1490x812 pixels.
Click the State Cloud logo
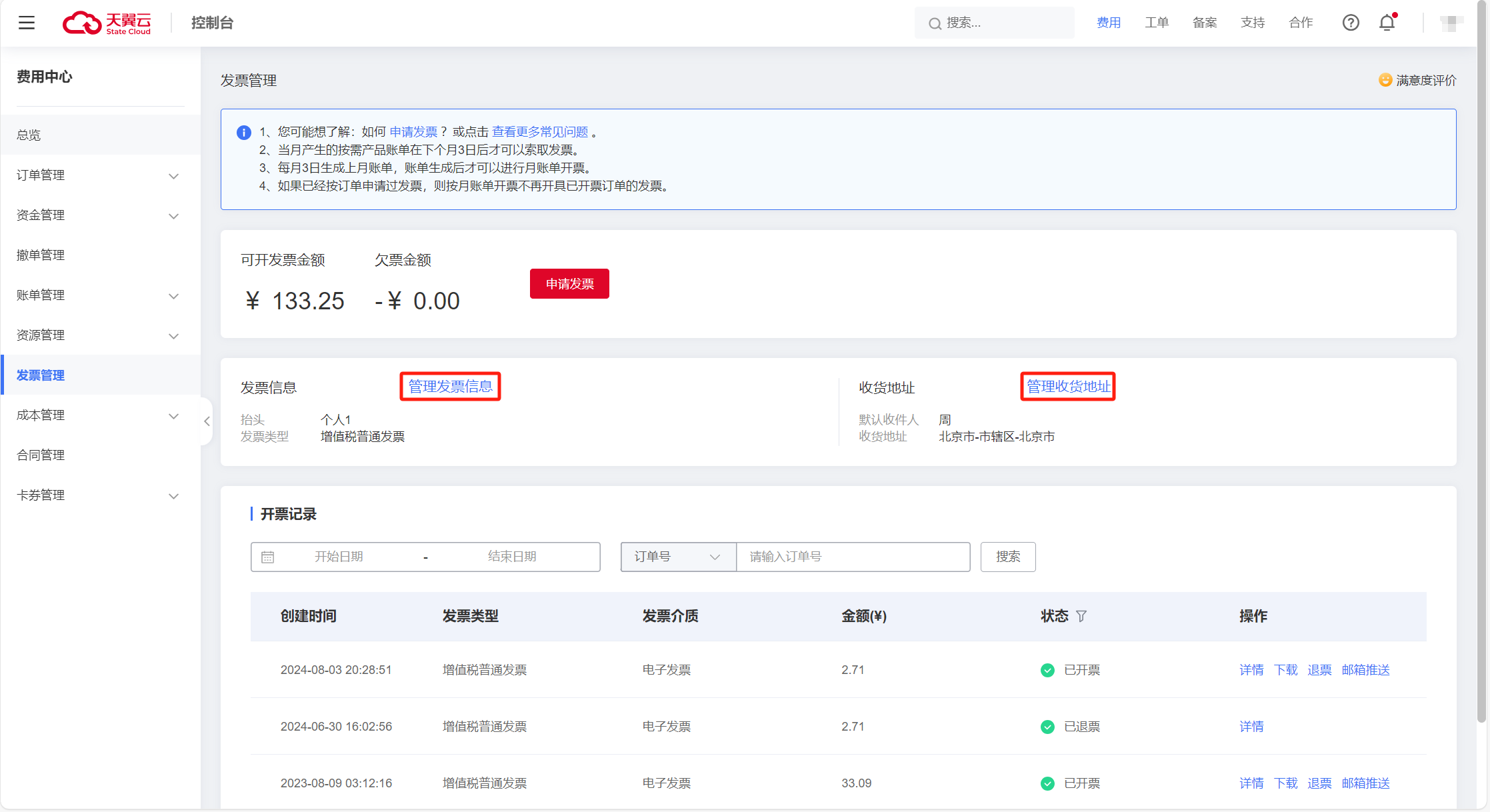coord(107,23)
